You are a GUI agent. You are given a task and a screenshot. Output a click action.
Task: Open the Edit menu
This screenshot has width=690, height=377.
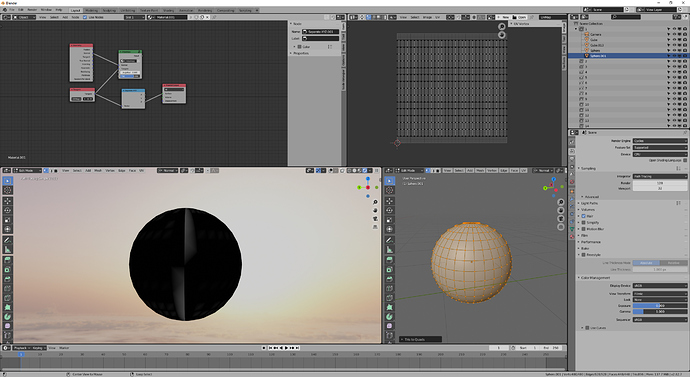pyautogui.click(x=21, y=10)
